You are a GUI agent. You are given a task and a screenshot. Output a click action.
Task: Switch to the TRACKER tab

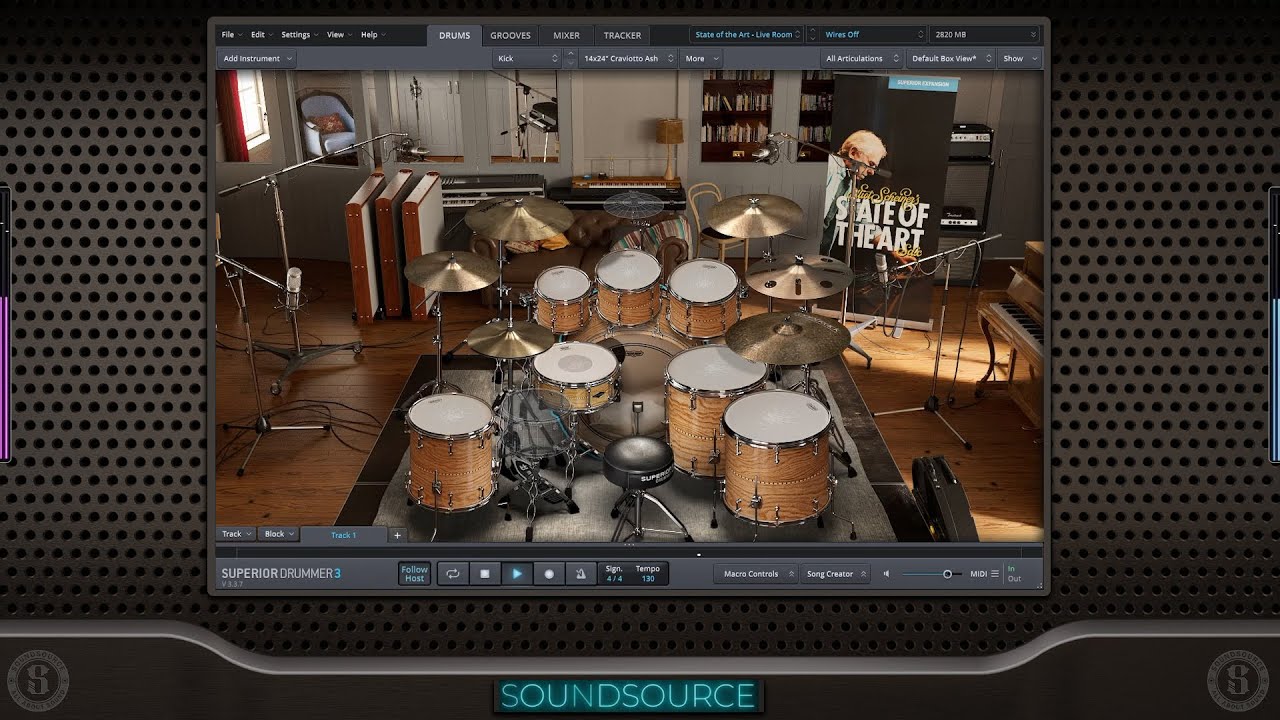point(622,35)
